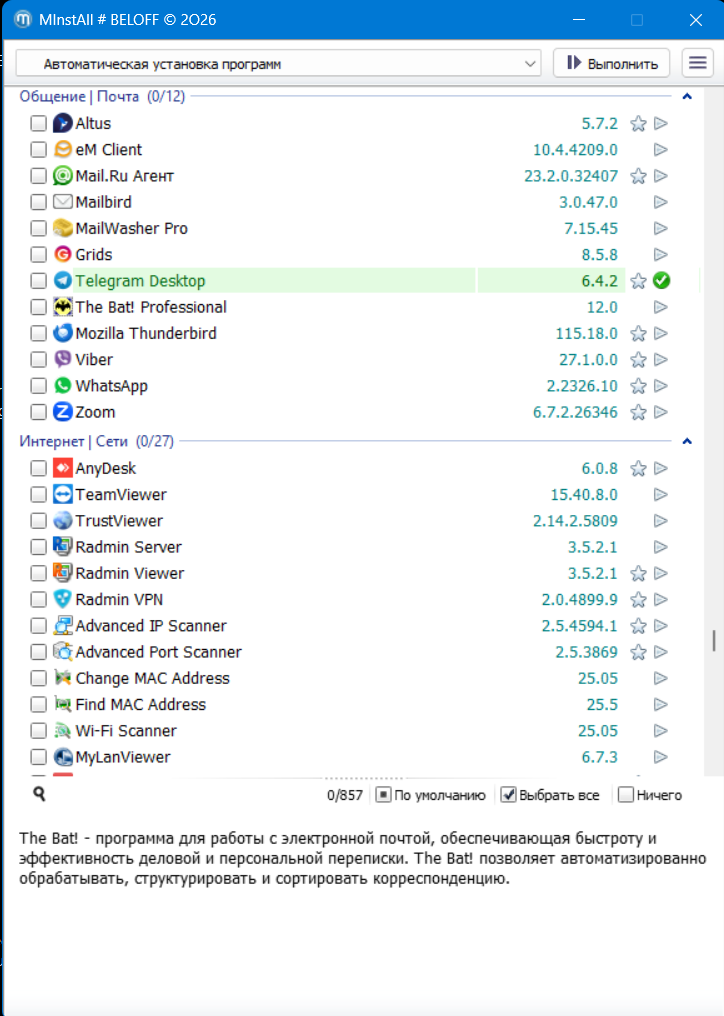Click the Почта category link

tap(118, 97)
